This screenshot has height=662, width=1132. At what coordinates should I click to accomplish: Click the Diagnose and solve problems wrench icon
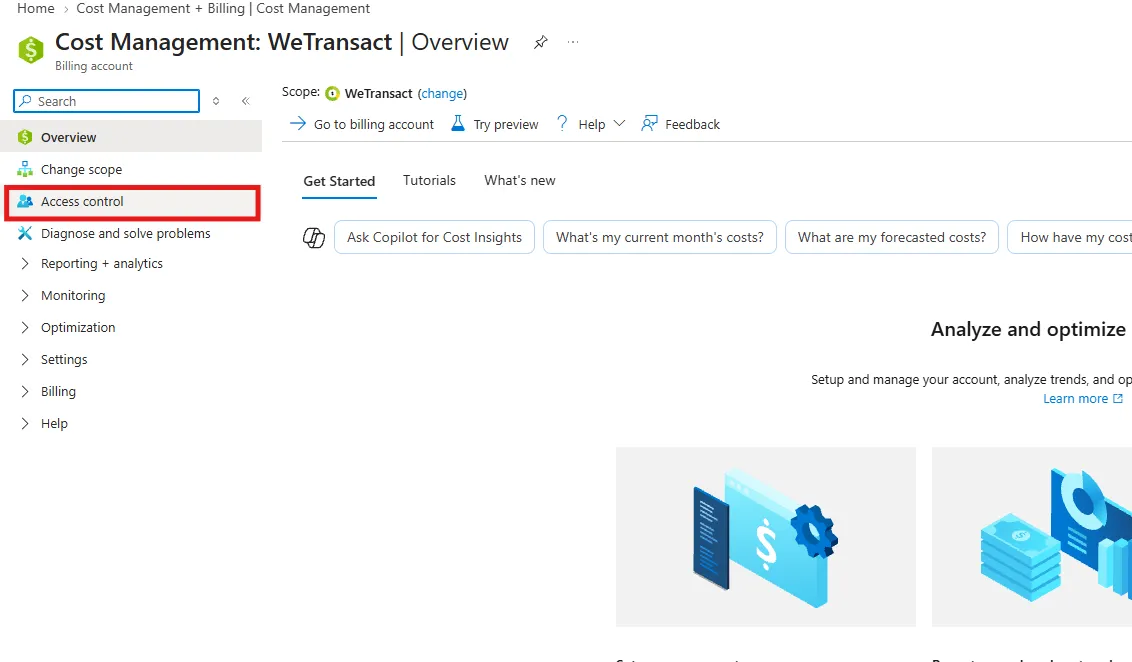(x=25, y=233)
